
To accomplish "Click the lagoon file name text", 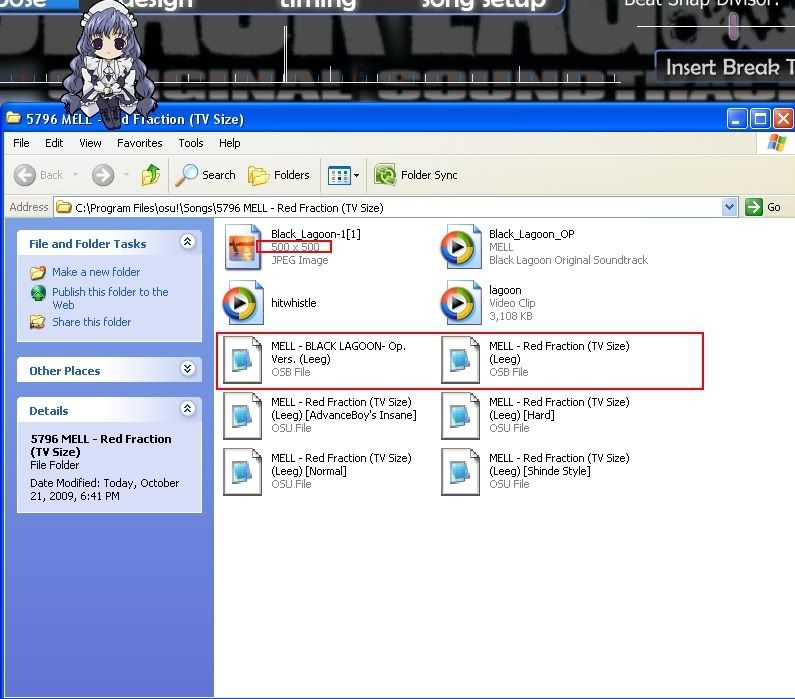I will tap(505, 290).
